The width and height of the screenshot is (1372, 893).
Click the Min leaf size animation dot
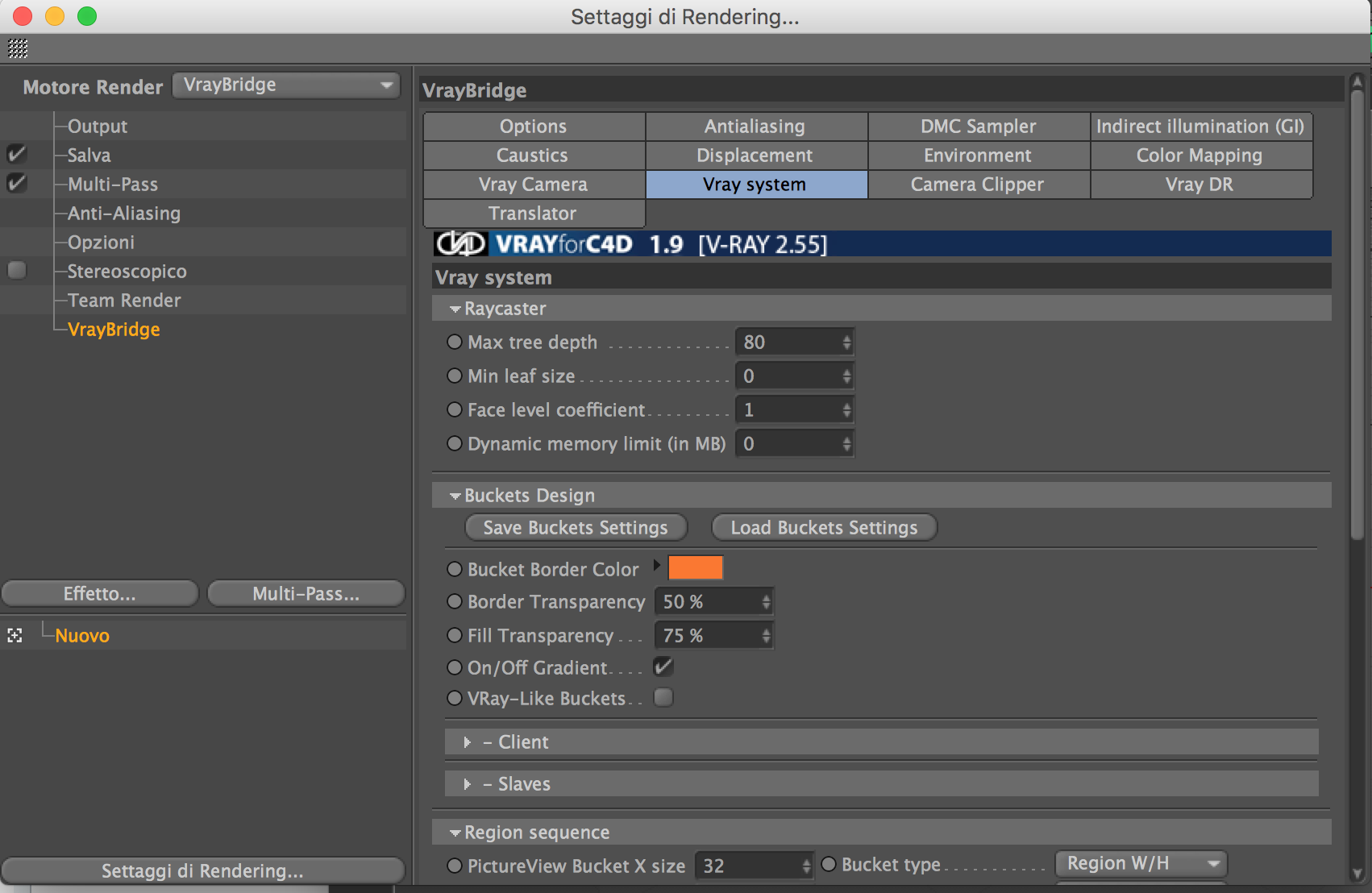[455, 376]
